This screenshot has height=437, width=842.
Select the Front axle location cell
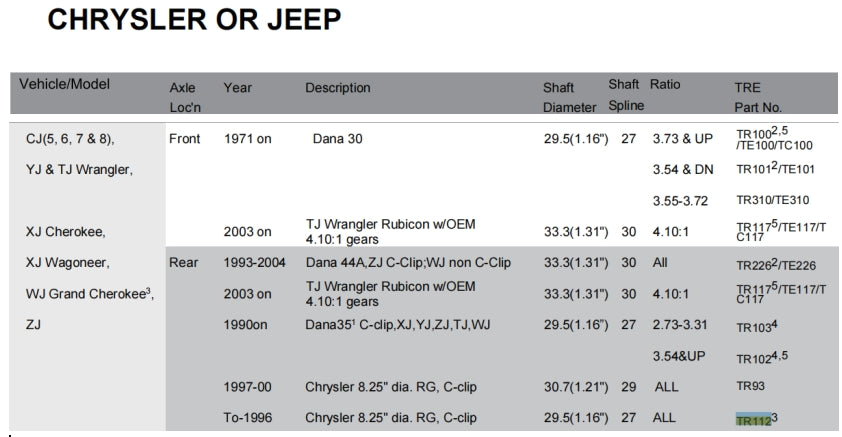point(186,139)
